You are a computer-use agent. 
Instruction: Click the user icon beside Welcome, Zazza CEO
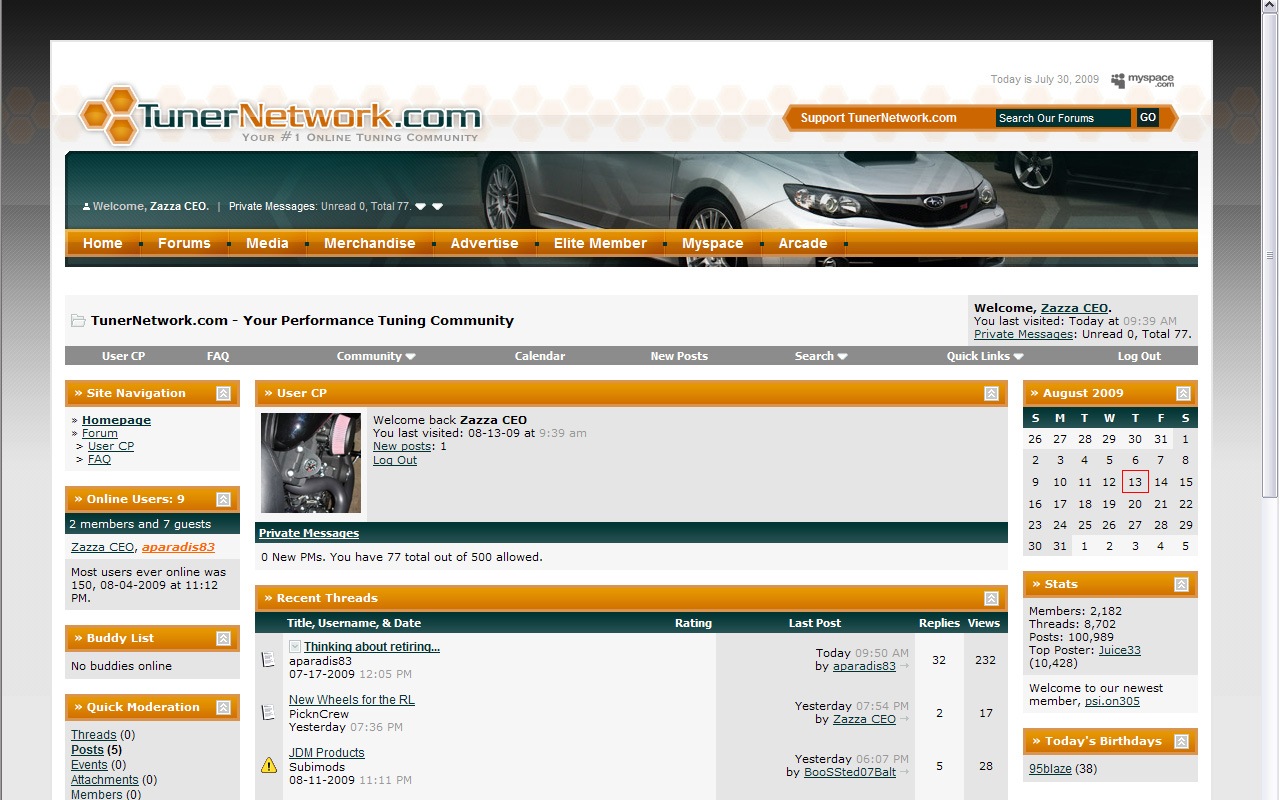[x=86, y=207]
